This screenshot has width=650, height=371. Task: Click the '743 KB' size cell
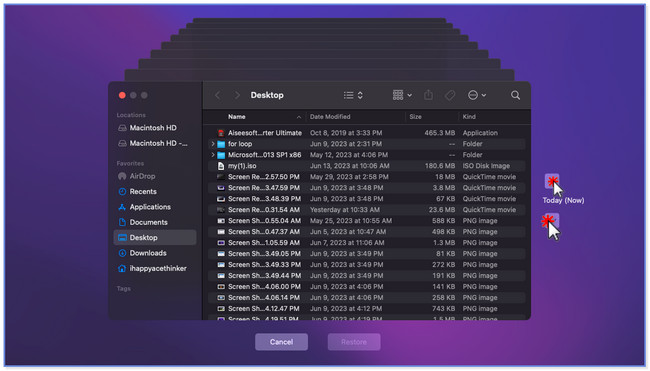click(x=443, y=309)
